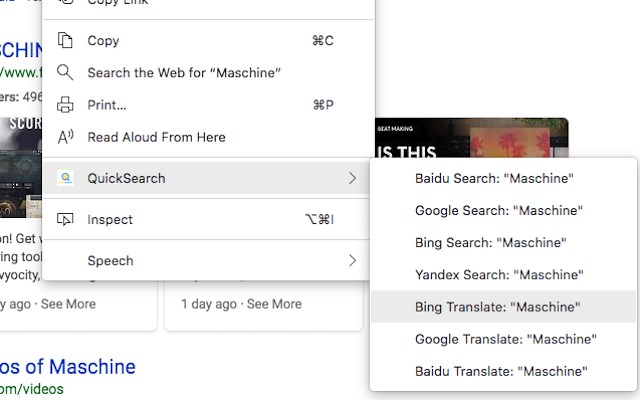Select Bing Translate: "Maschine"

[x=497, y=307]
